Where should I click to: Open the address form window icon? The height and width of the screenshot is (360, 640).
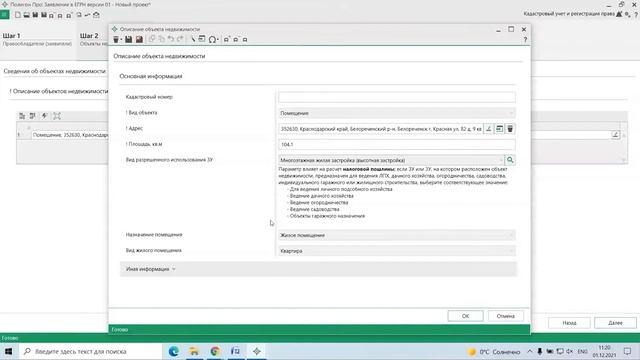point(499,129)
